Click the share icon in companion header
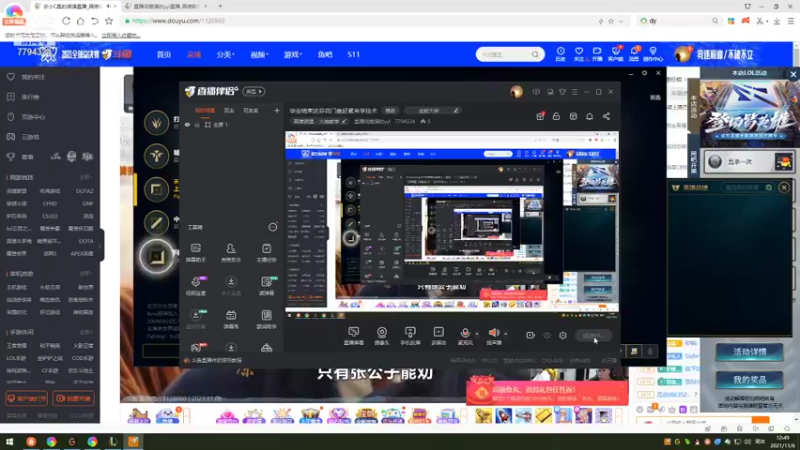This screenshot has height=450, width=800. point(606,116)
